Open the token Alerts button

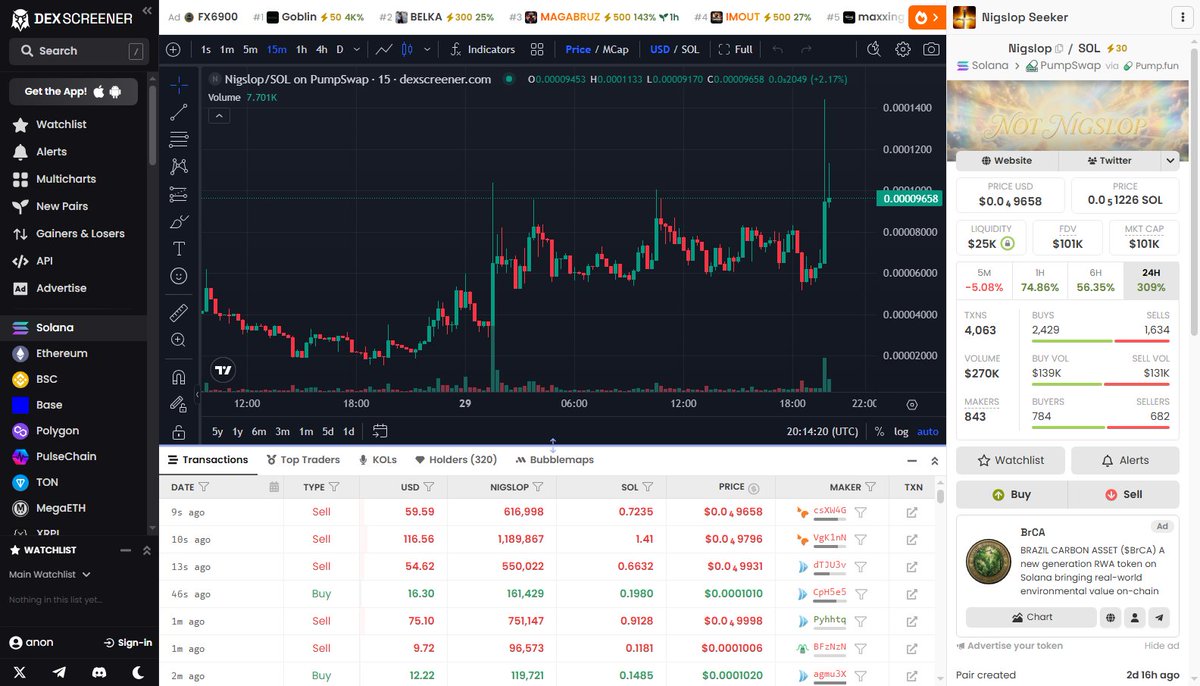[x=1125, y=460]
